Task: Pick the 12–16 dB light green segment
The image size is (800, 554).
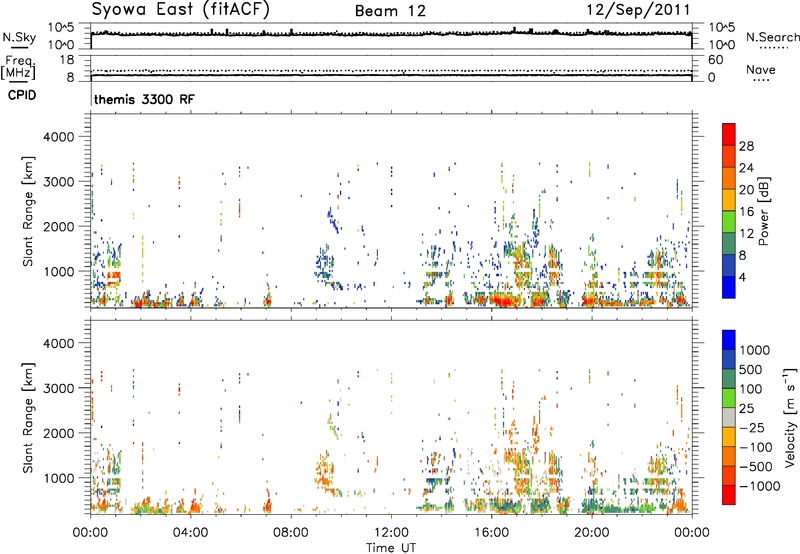Action: tap(729, 221)
